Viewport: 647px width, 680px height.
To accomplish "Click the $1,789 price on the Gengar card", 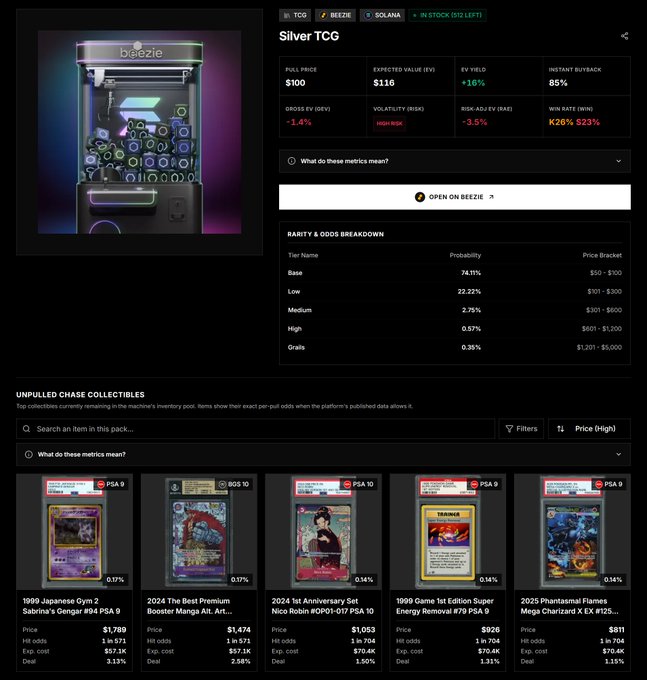I will pyautogui.click(x=114, y=630).
